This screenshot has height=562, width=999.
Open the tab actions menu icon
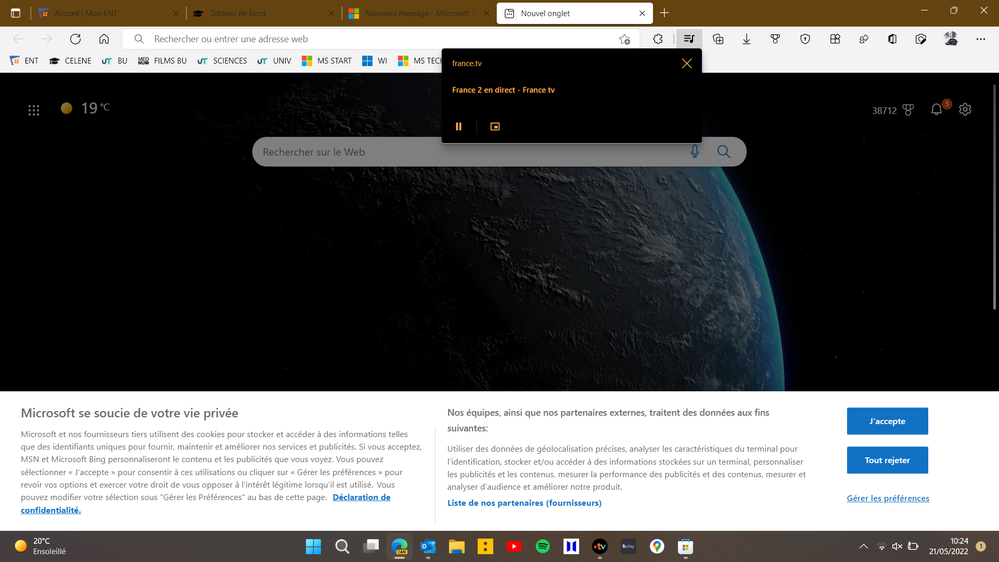point(16,13)
